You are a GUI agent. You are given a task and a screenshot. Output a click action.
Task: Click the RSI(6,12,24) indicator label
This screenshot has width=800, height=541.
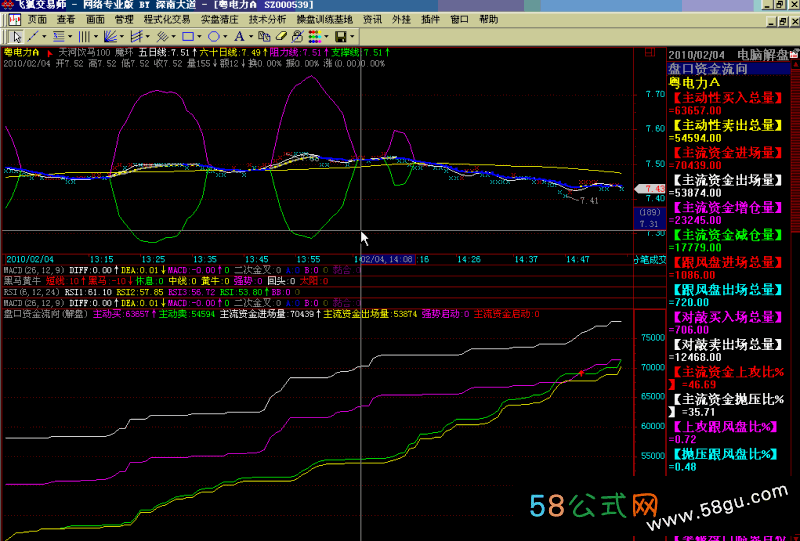point(33,292)
